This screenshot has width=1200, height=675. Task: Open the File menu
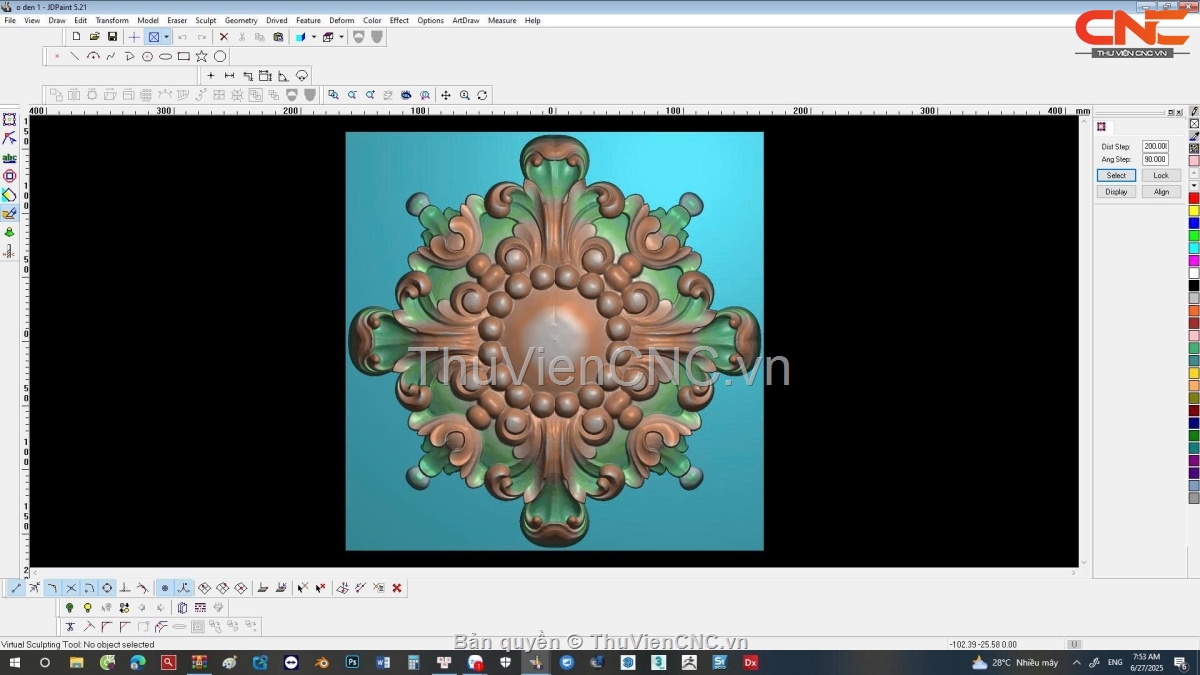10,20
